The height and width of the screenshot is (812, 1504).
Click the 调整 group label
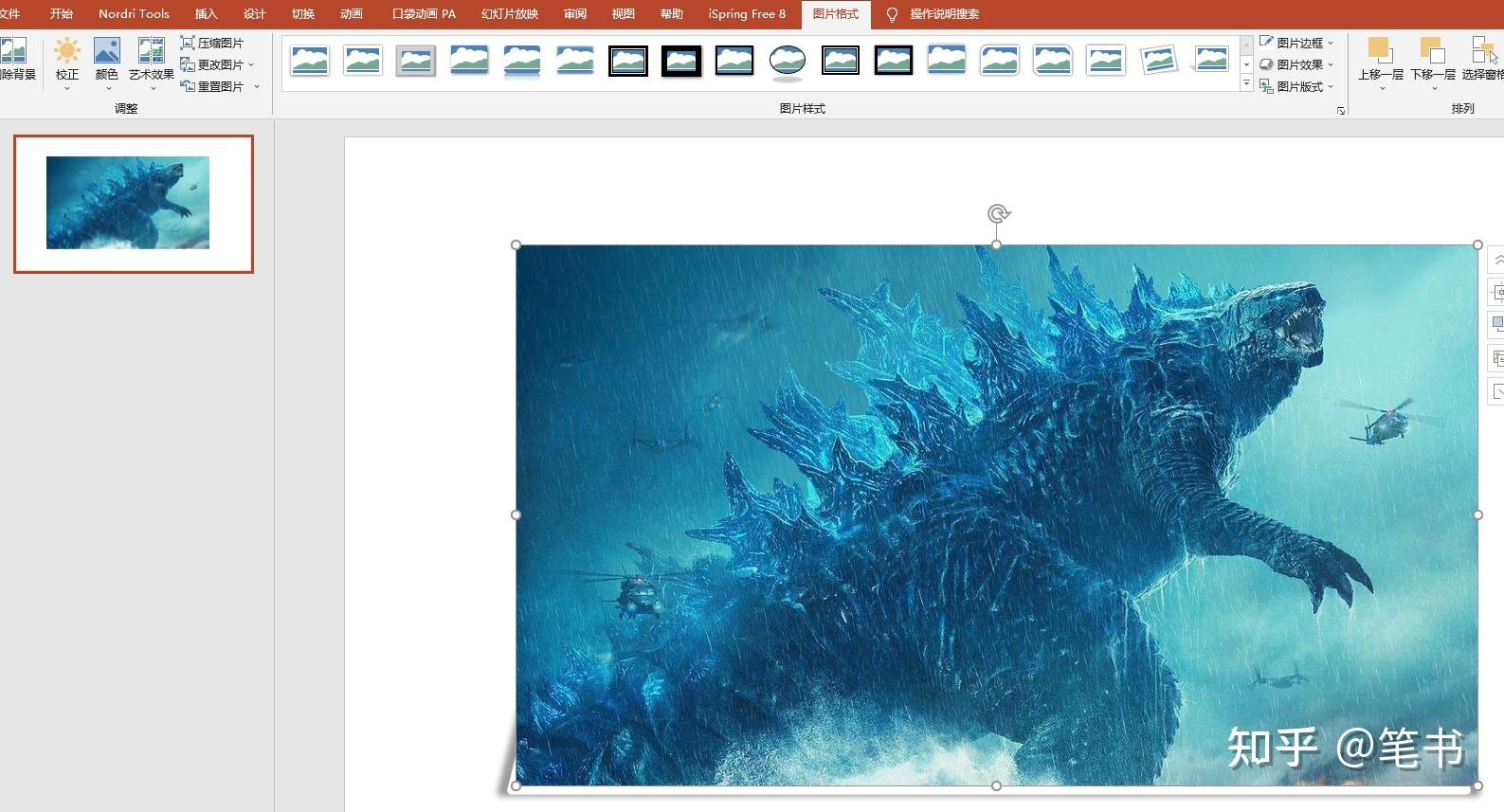point(126,109)
